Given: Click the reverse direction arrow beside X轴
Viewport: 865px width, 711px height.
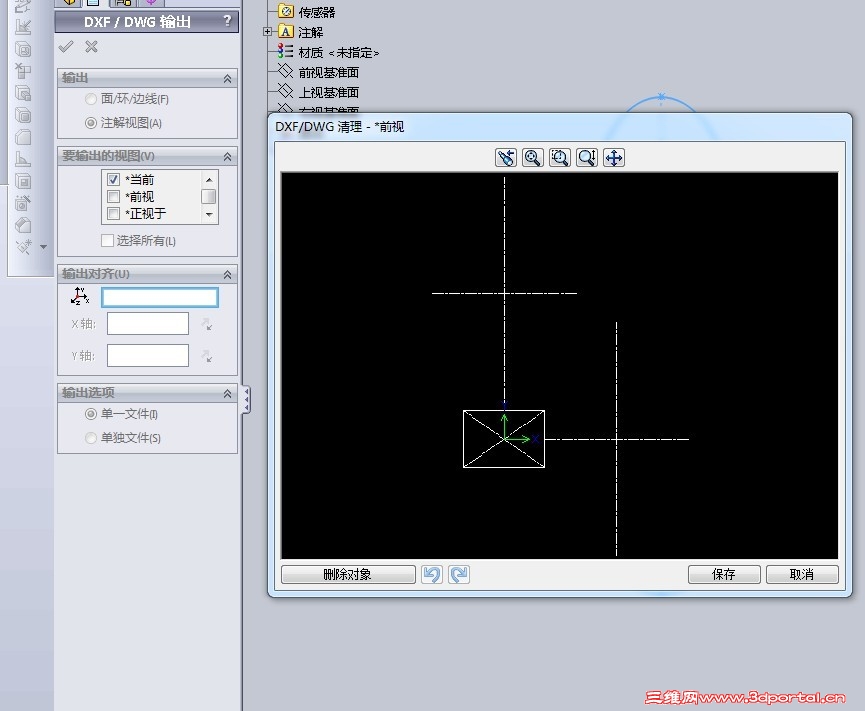Looking at the screenshot, I should click(x=207, y=324).
